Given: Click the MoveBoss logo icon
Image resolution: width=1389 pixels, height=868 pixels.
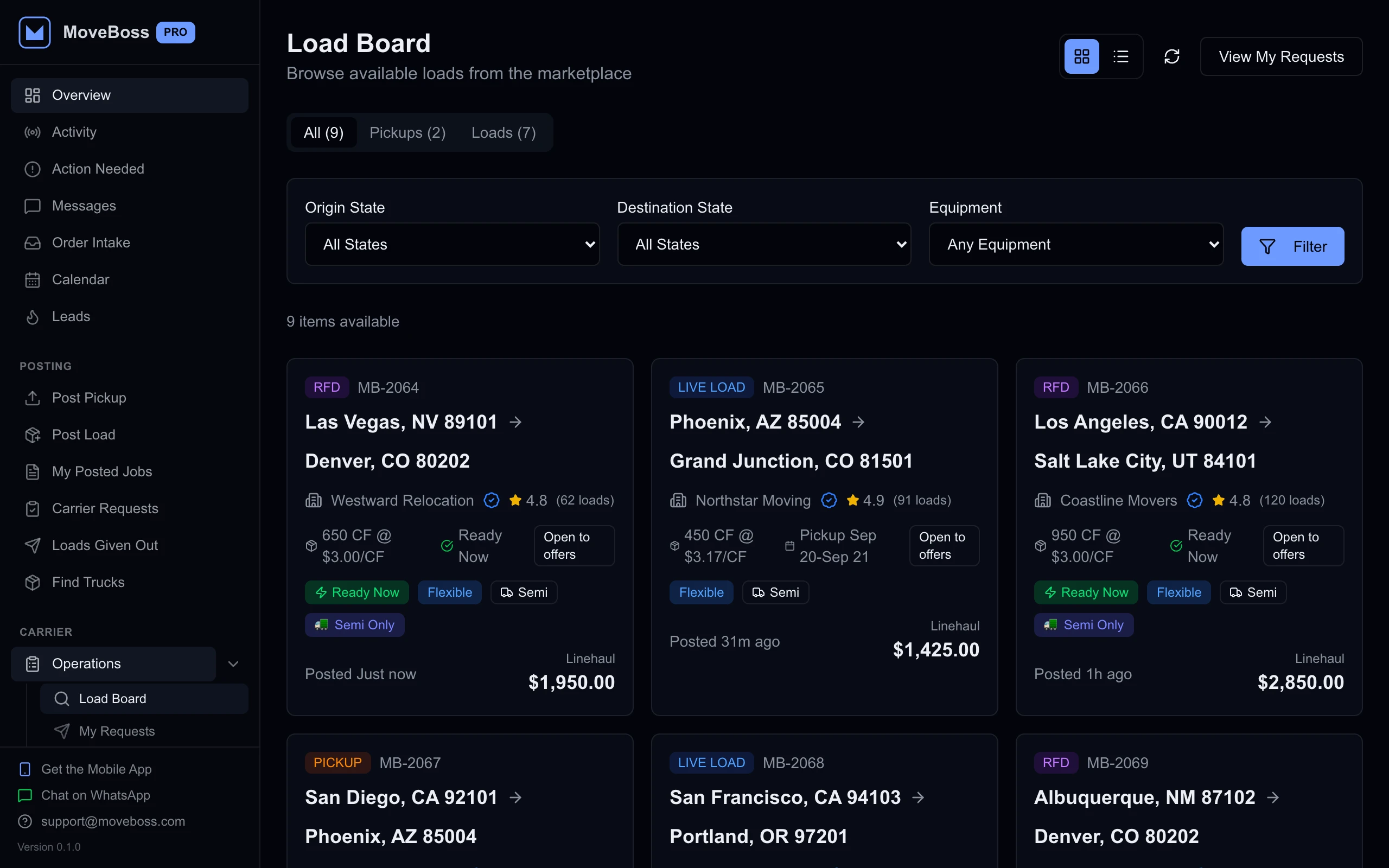Looking at the screenshot, I should click(34, 32).
